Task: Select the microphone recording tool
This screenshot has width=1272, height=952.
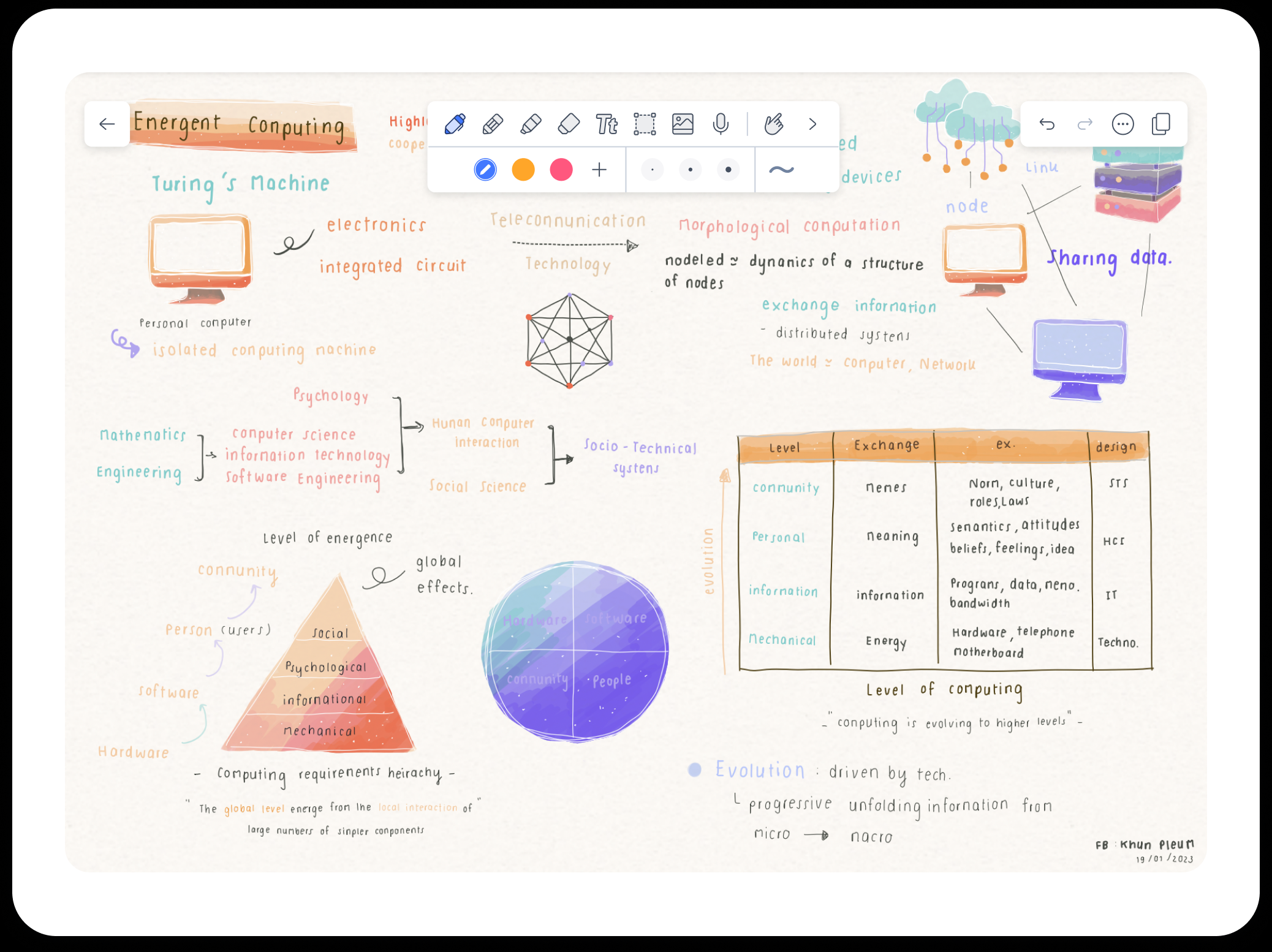Action: coord(720,123)
